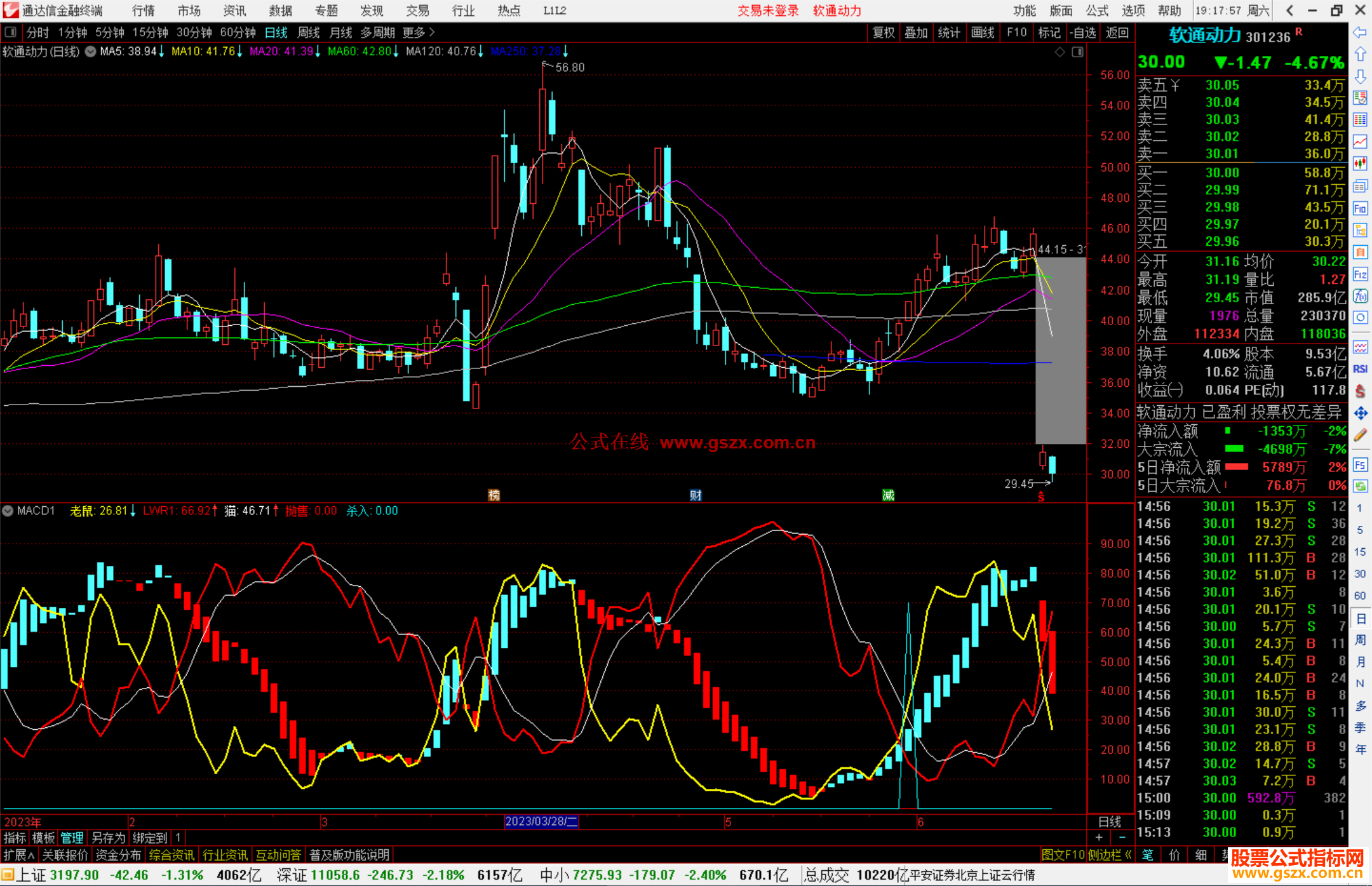Open the F10 company info sidebar icon

pyautogui.click(x=1360, y=208)
